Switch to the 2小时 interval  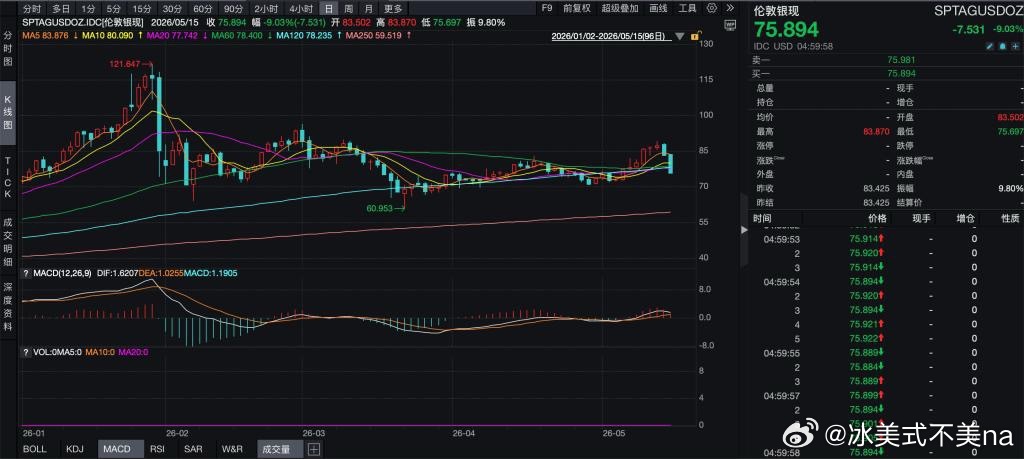pyautogui.click(x=265, y=8)
